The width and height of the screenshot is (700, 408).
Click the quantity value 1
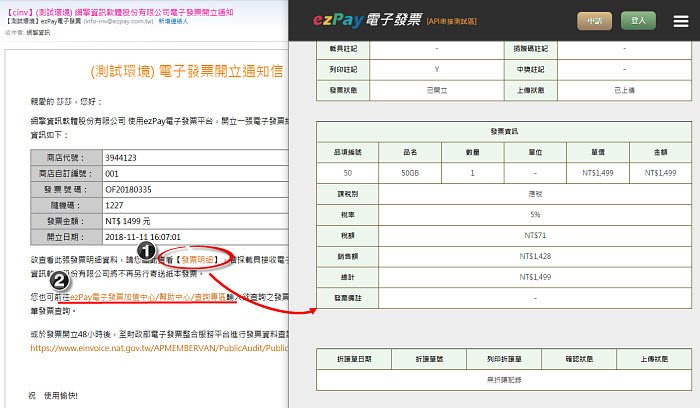tap(472, 173)
